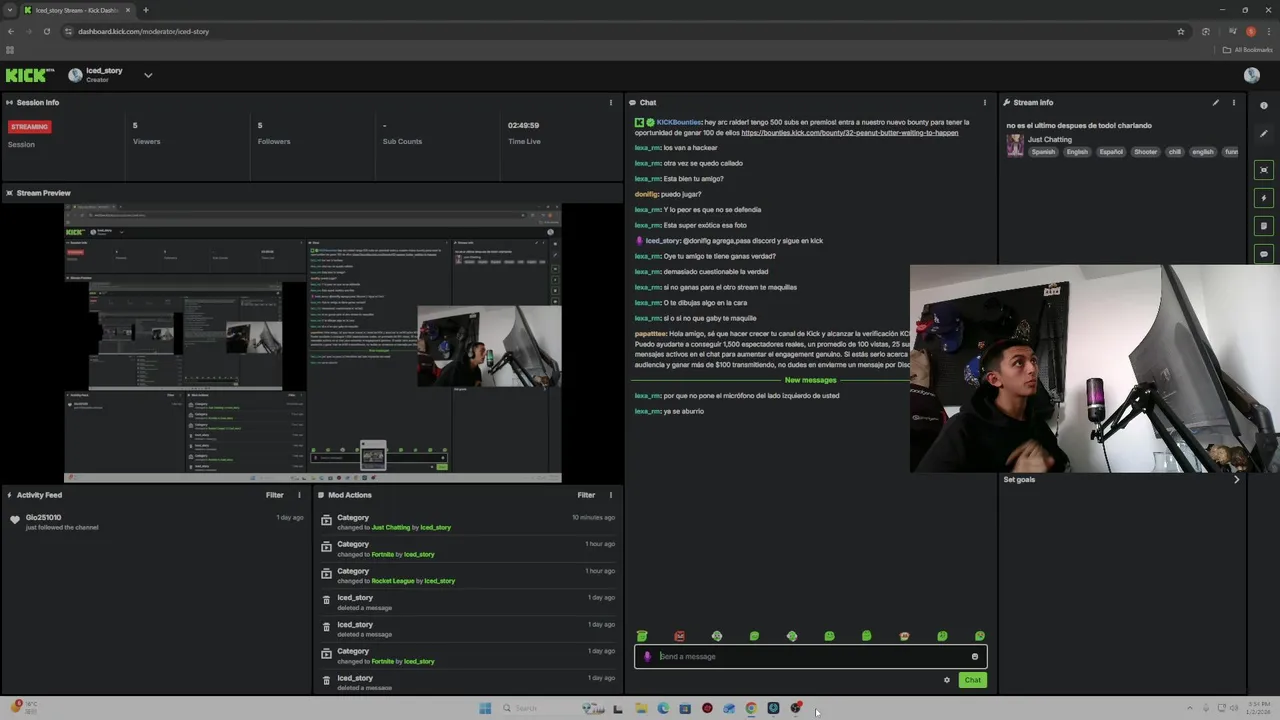Click the lightning bolt icon in the right sidebar
The width and height of the screenshot is (1280, 720).
1264,198
